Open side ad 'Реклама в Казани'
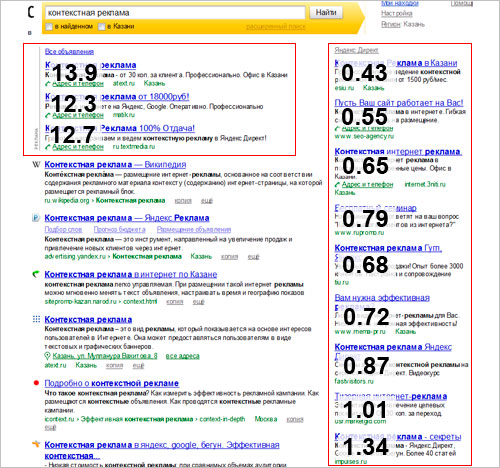500x468 pixels. click(x=396, y=63)
